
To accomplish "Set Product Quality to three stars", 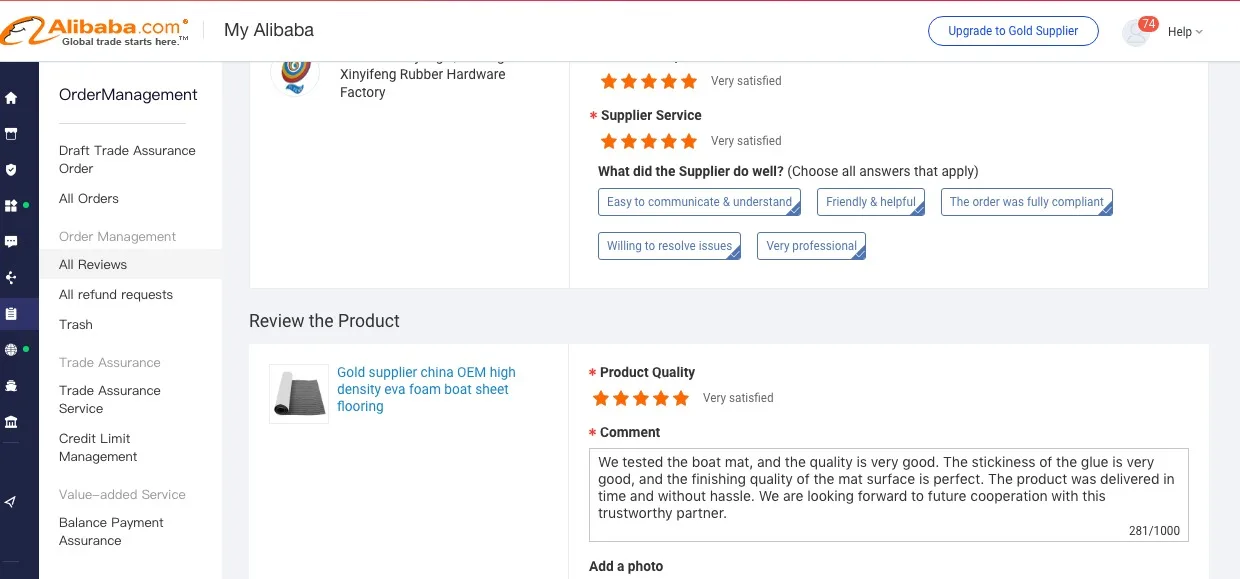I will click(x=641, y=399).
